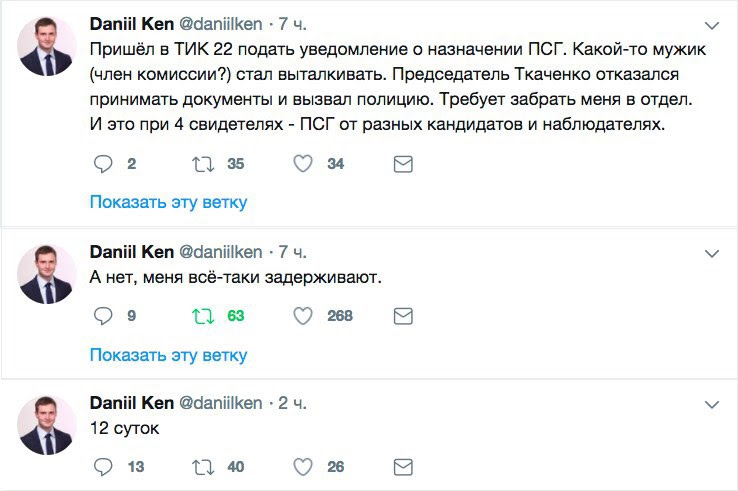The height and width of the screenshot is (491, 738).
Task: Like the '12 суток' tweet
Action: pos(303,467)
